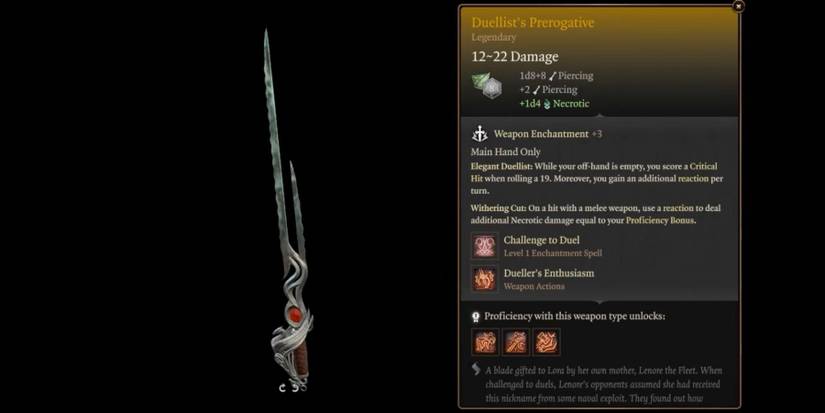This screenshot has width=825, height=413.
Task: Click the green d8 damage dice icon
Action: click(487, 86)
